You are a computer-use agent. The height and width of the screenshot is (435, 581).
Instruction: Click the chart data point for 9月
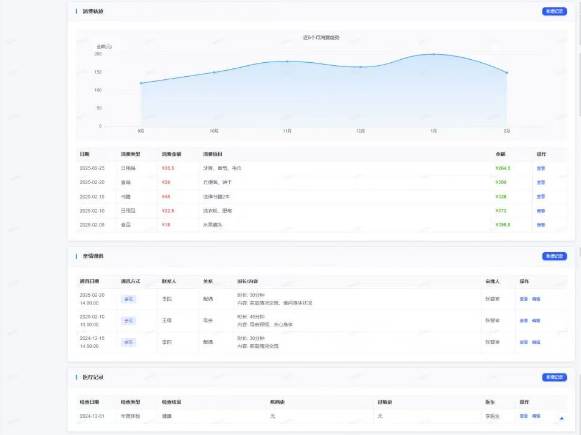141,83
